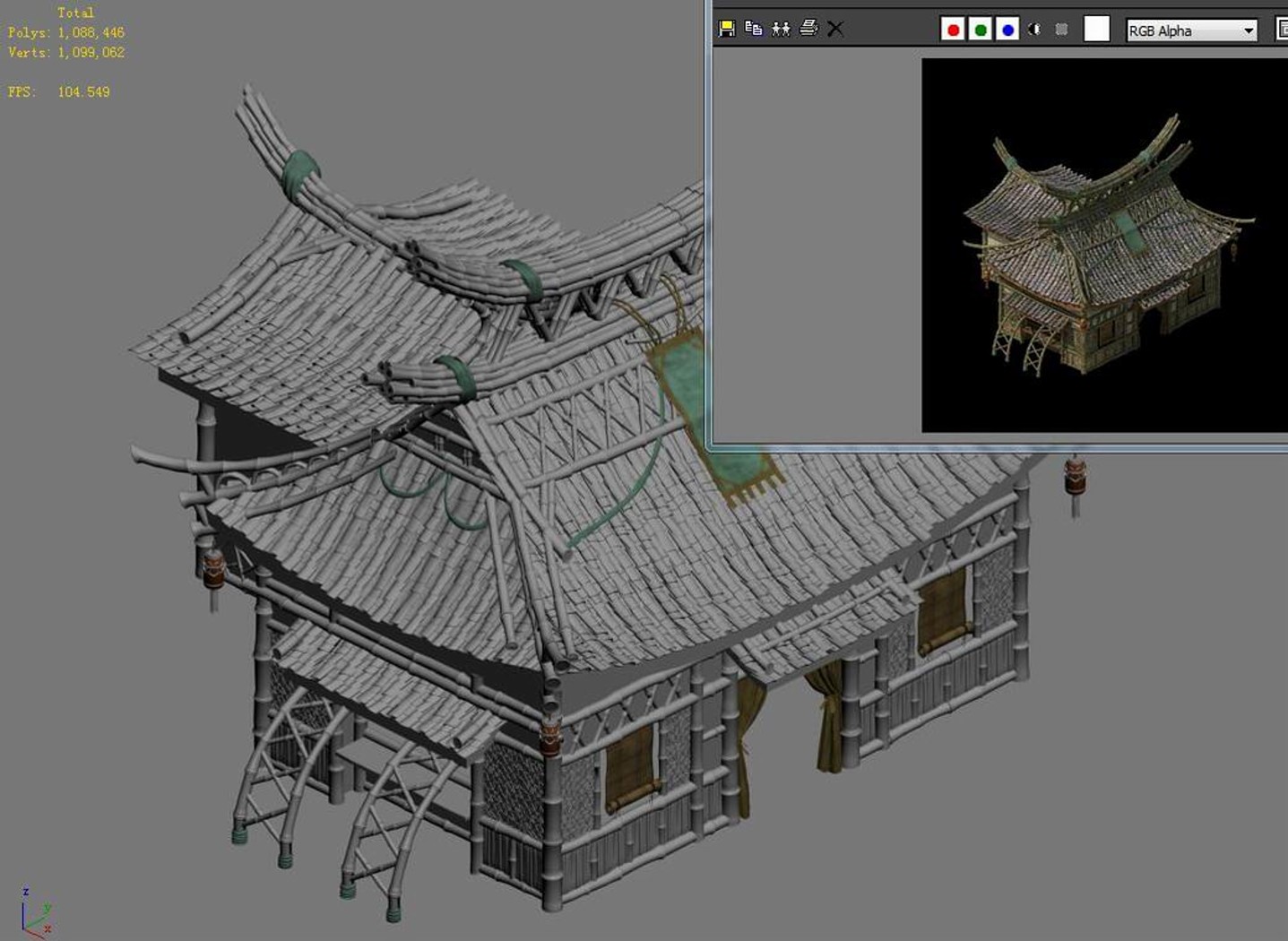The image size is (1288, 941).
Task: Click the partially visible overlay icon beside dropdown
Action: click(x=1282, y=30)
